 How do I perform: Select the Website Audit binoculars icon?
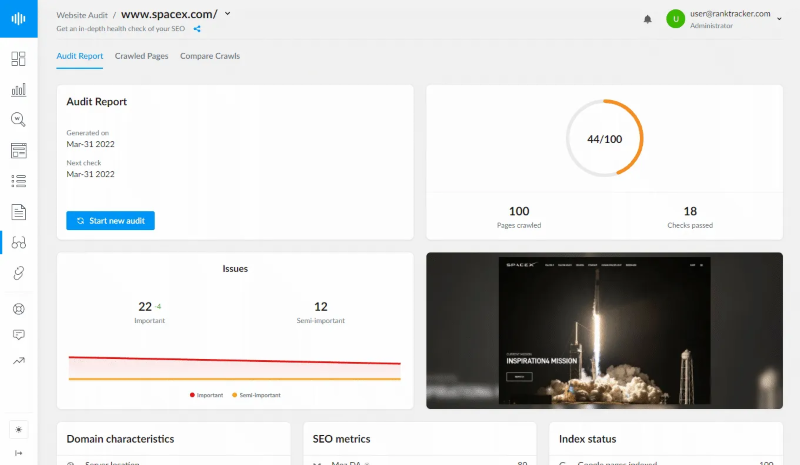[18, 242]
